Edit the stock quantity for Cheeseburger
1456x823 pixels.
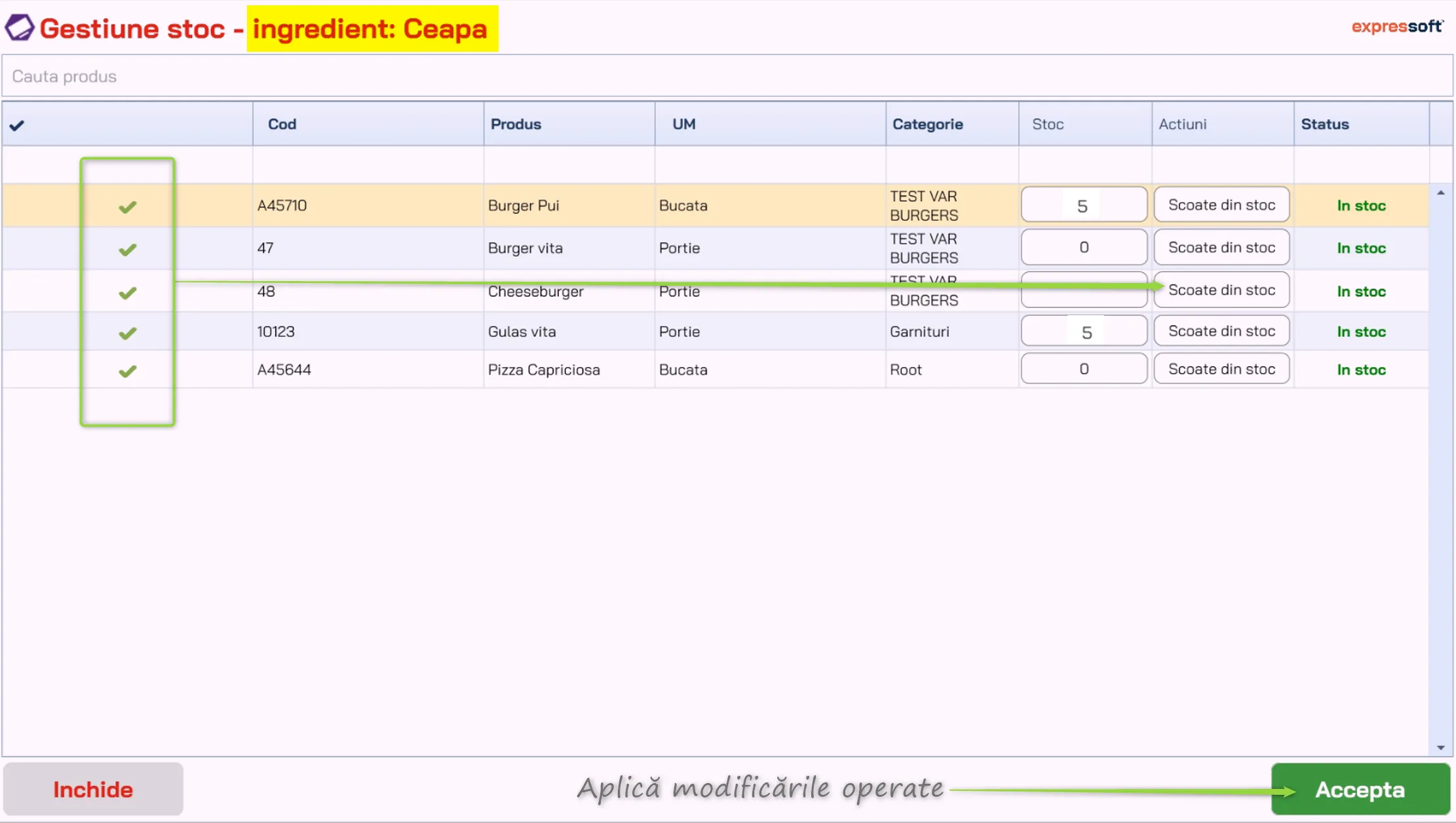1084,290
